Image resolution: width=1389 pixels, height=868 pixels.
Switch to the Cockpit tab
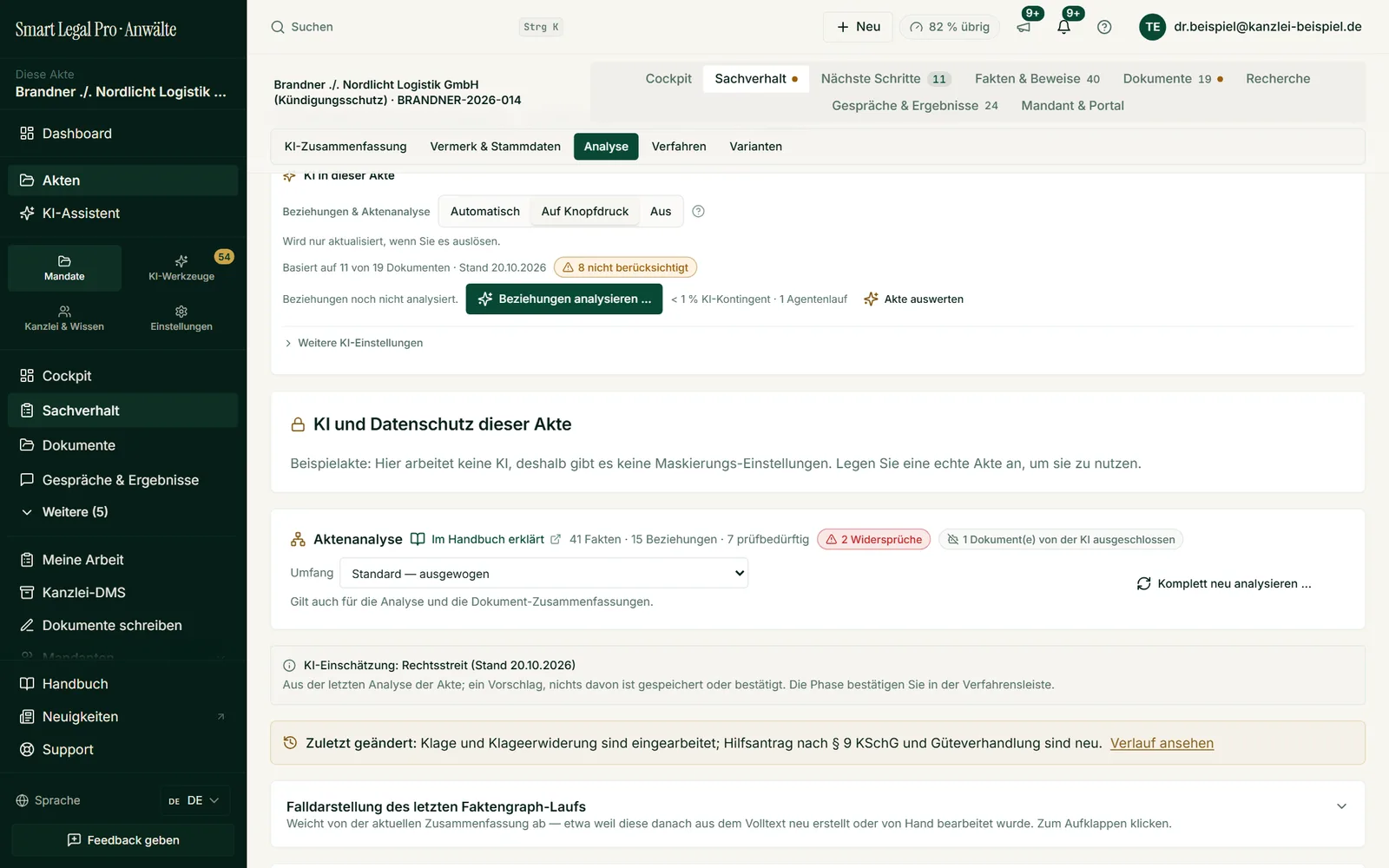pos(668,79)
